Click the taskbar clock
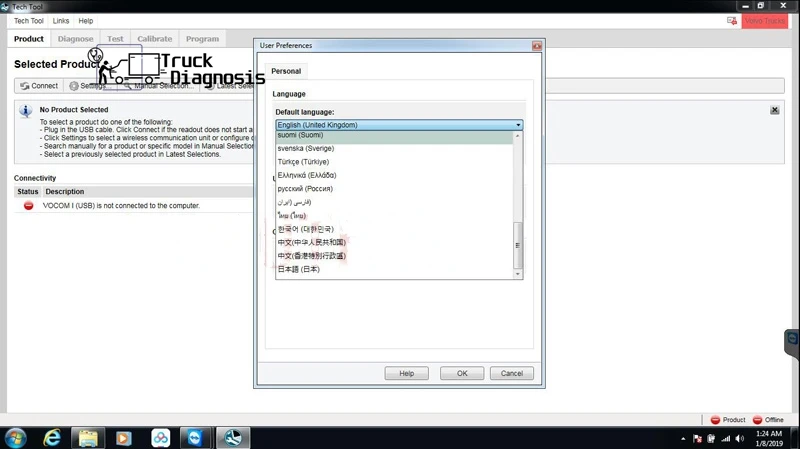Screen dimensions: 800x449 pos(769,439)
